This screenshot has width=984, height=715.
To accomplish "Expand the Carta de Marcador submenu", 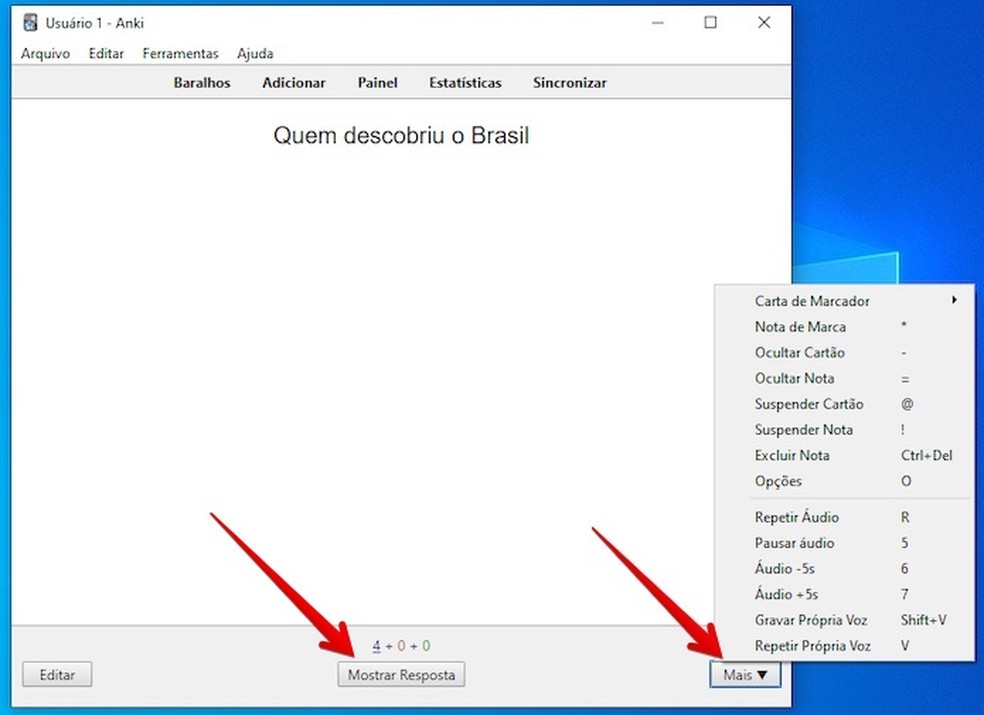I will pos(811,300).
